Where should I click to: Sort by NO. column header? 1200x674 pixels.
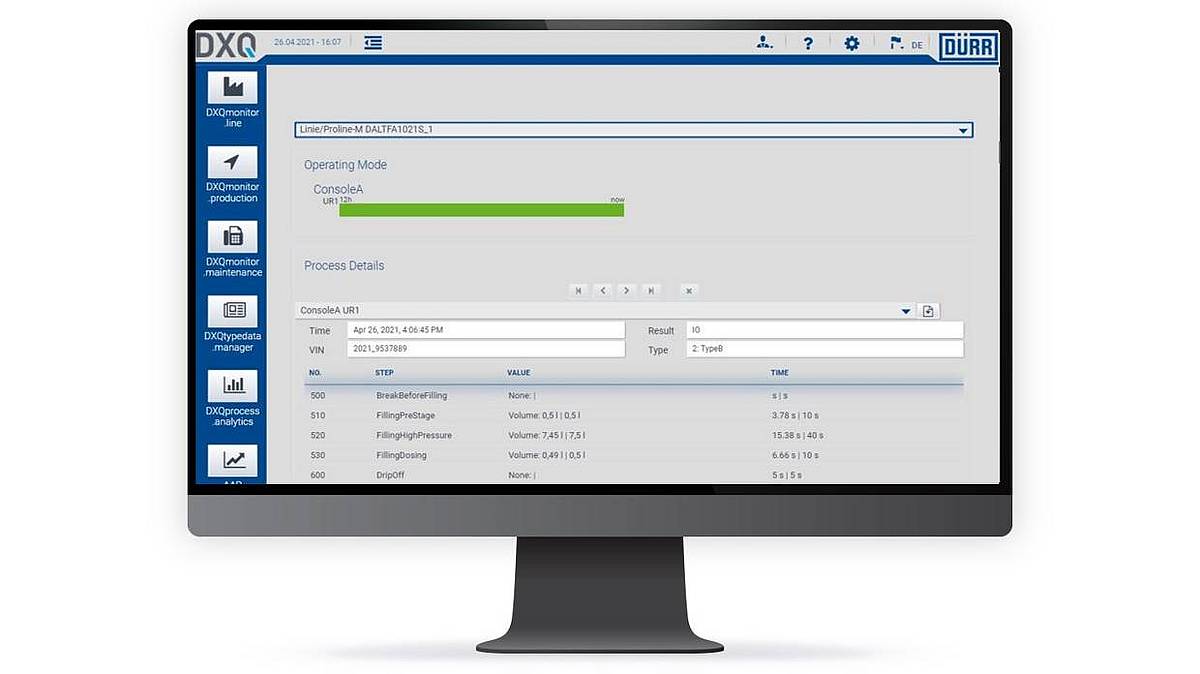tap(315, 373)
